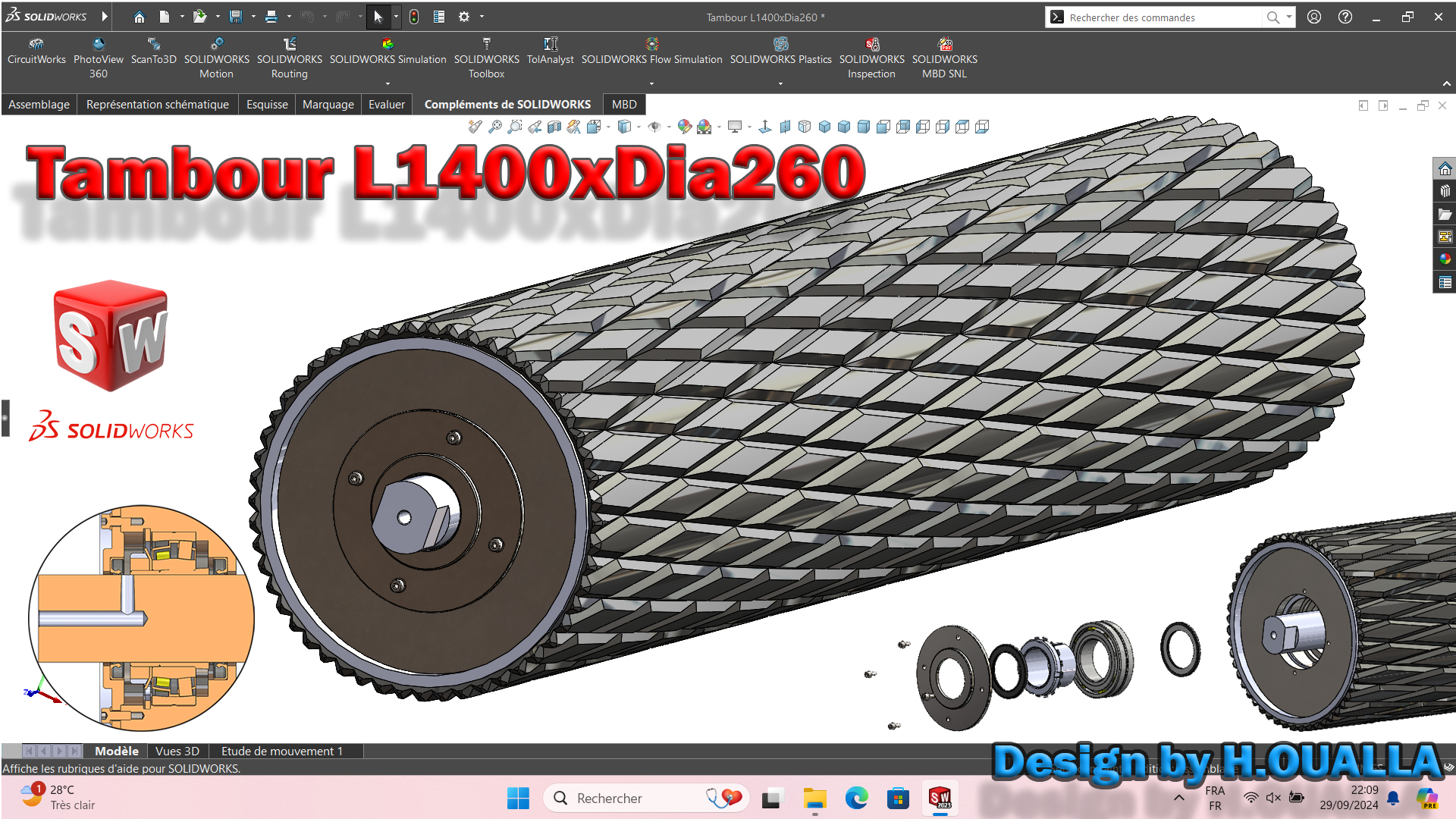
Task: Open Design Library in task pane
Action: (1445, 191)
